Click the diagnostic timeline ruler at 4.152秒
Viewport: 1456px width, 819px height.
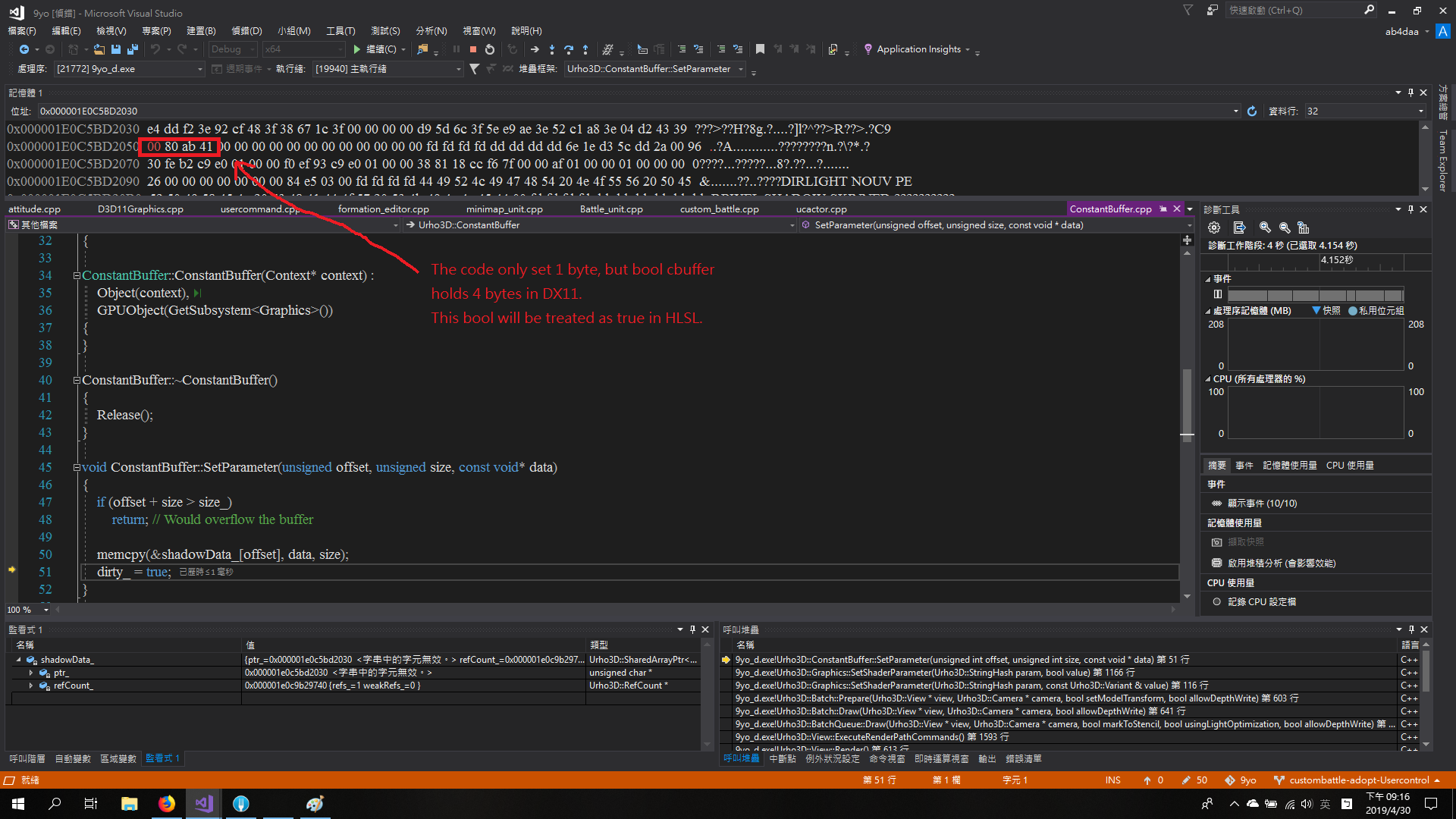tap(1336, 260)
